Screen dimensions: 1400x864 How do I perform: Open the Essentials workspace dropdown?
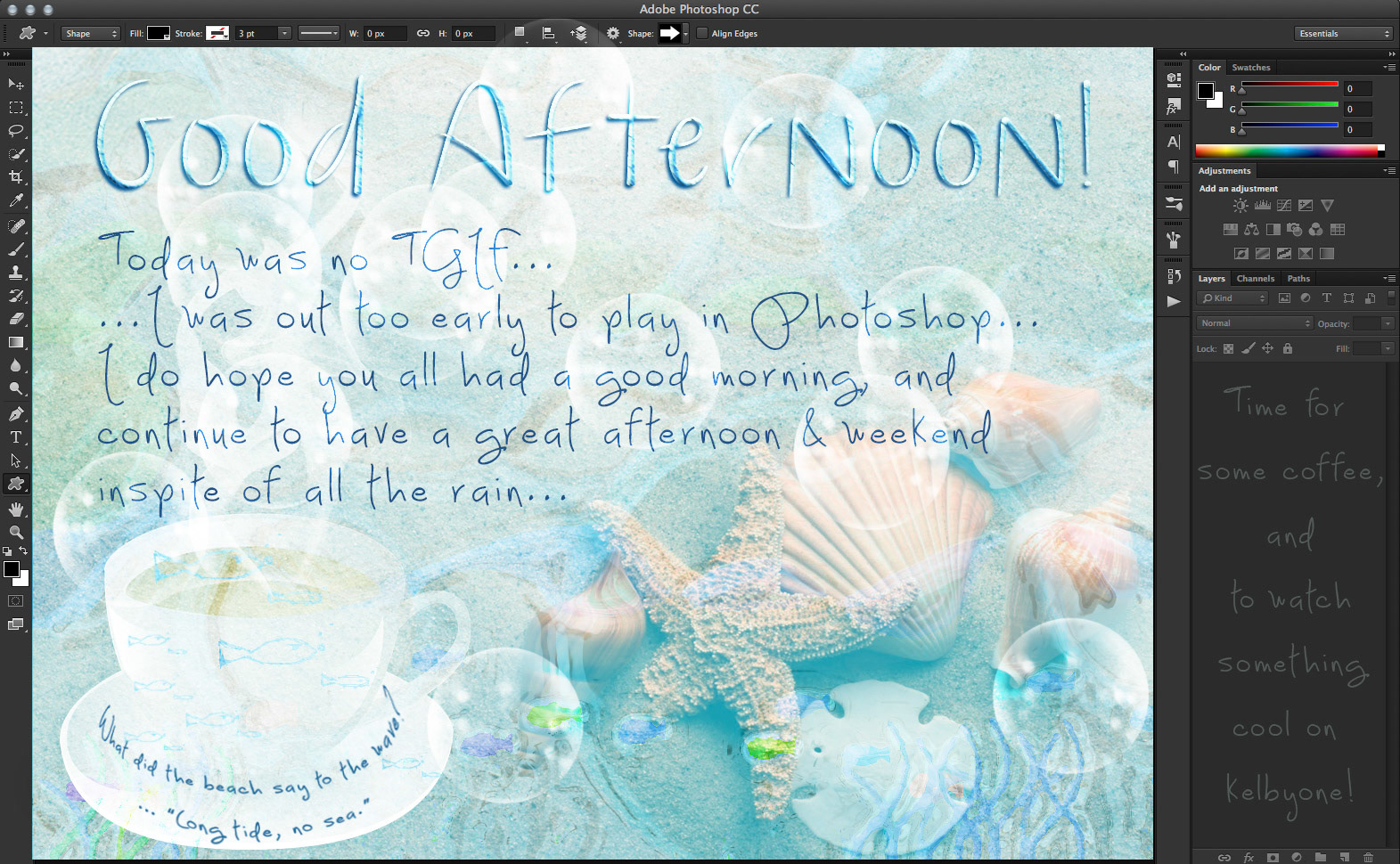click(1343, 34)
